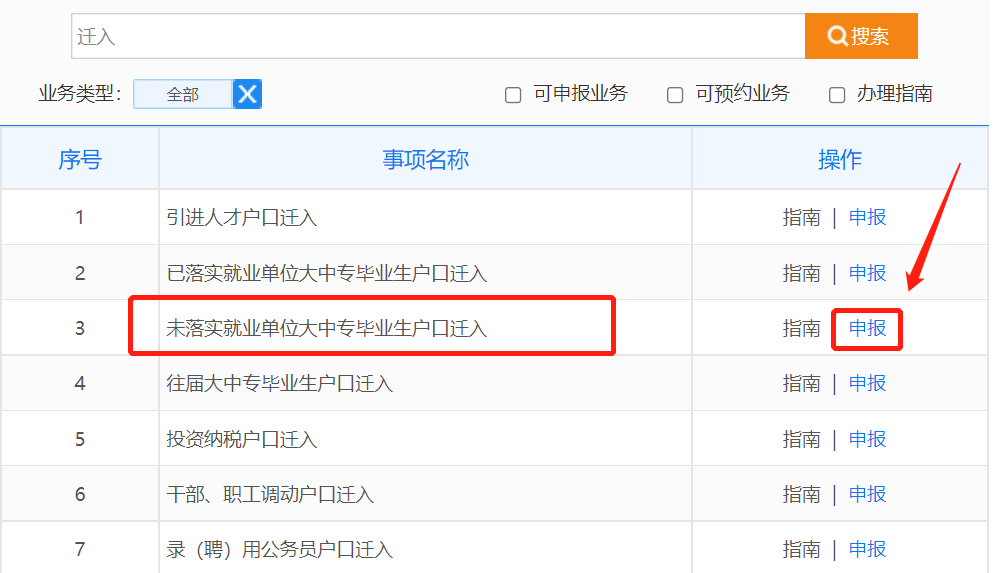Click 申报 for 引进人才户口迁入
This screenshot has height=573, width=1005.
(x=867, y=217)
